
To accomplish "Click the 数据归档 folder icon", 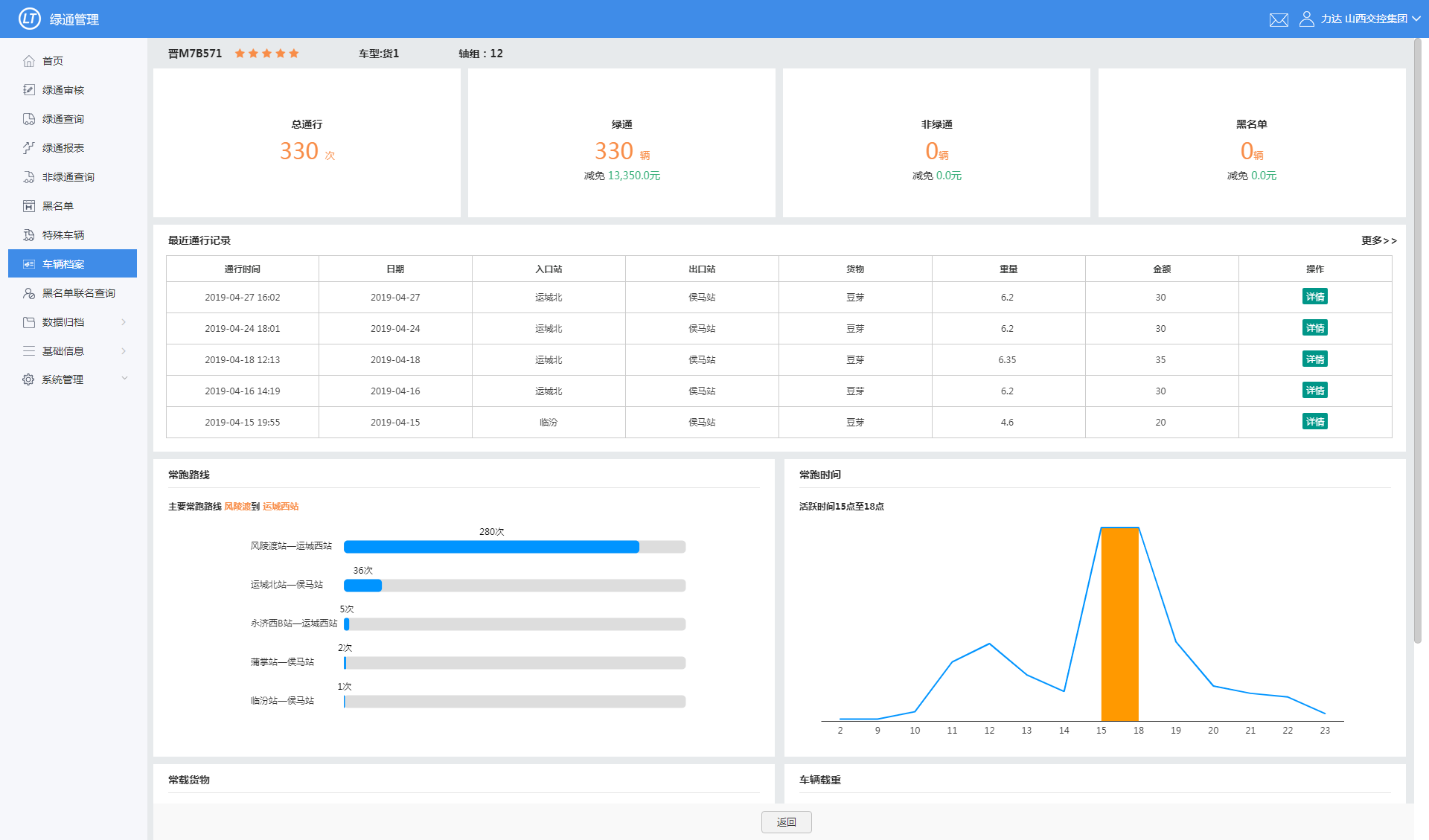I will pyautogui.click(x=29, y=322).
